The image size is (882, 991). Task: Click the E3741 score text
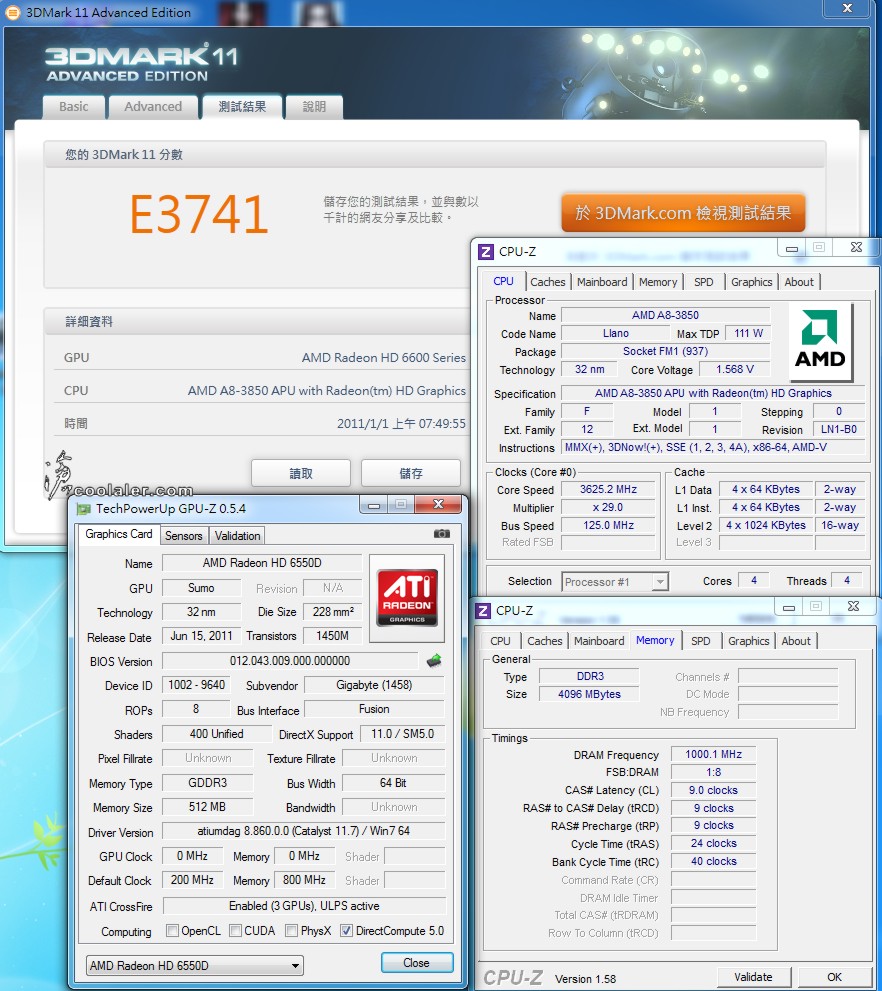click(x=199, y=214)
